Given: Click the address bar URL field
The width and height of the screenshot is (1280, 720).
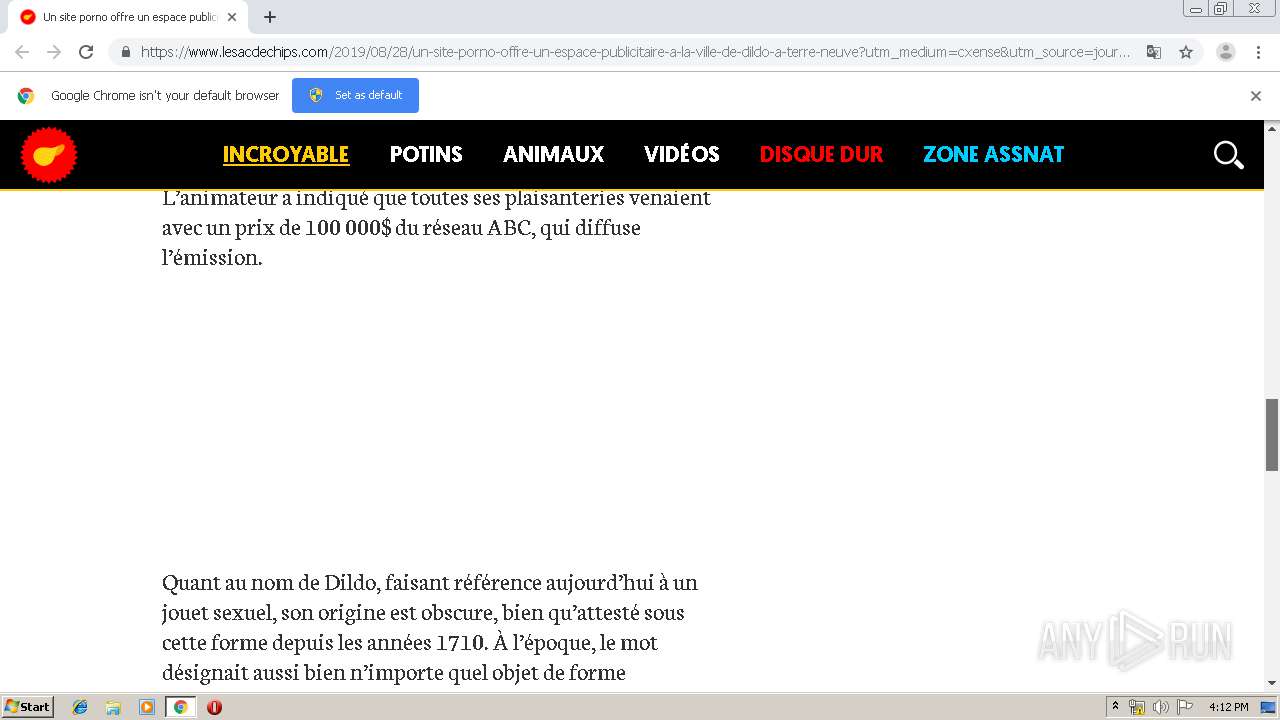Looking at the screenshot, I should pyautogui.click(x=635, y=52).
